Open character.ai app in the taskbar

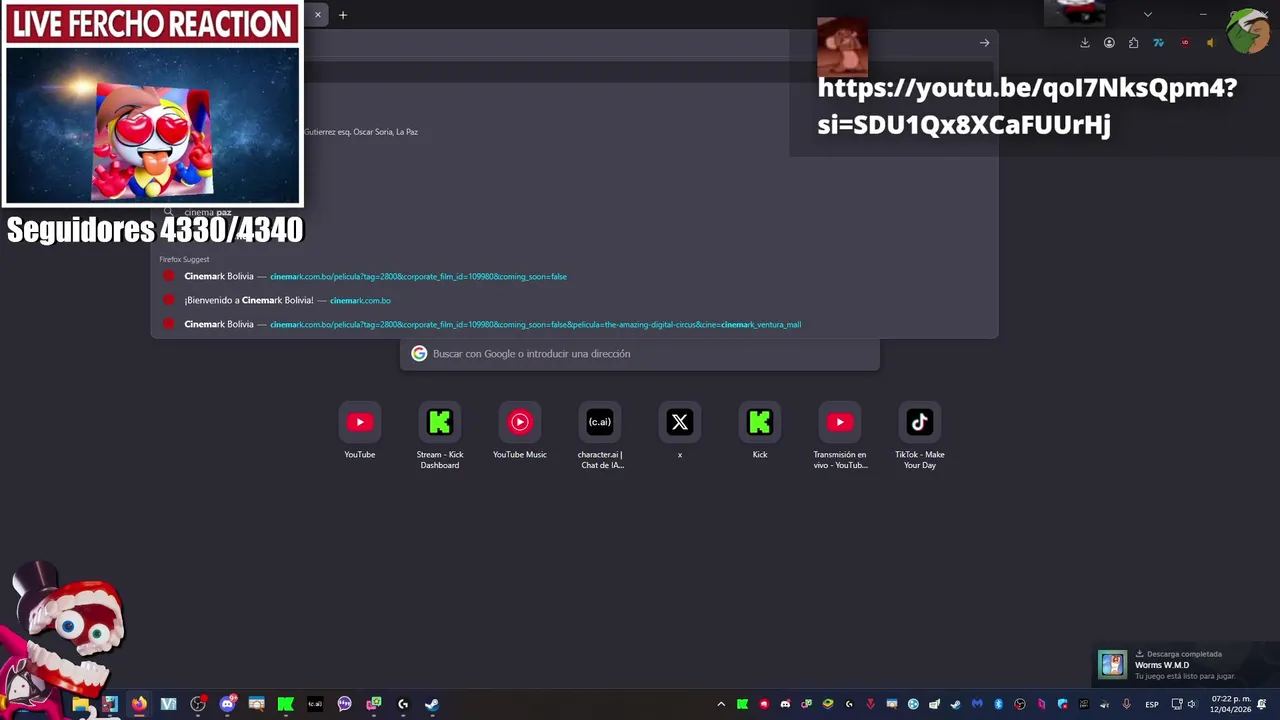(x=315, y=704)
